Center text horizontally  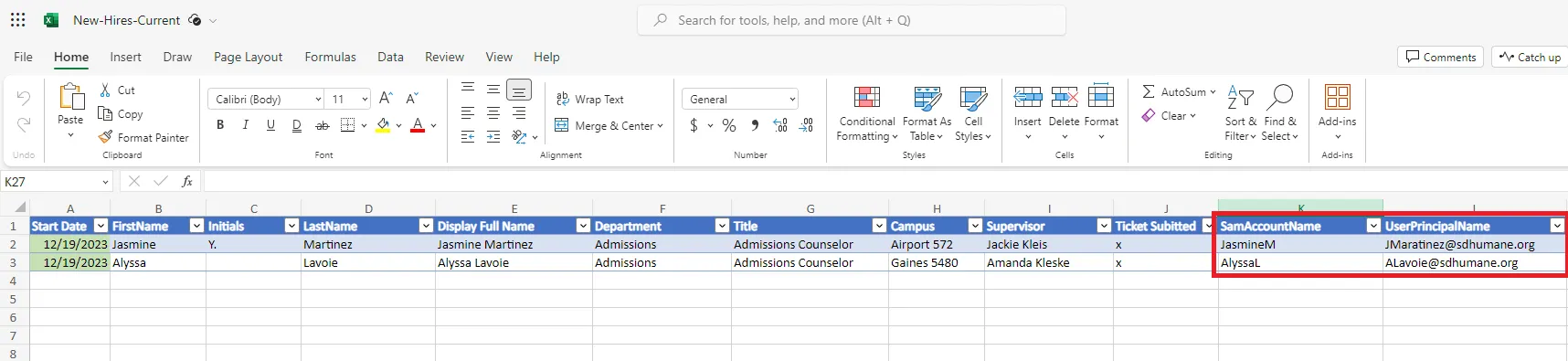point(493,113)
